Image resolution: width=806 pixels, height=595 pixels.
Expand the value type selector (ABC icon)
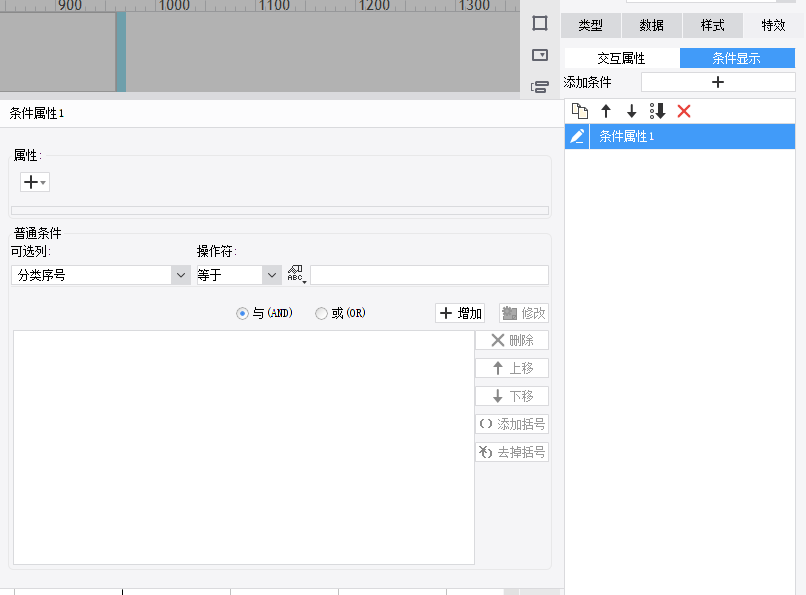click(x=296, y=275)
